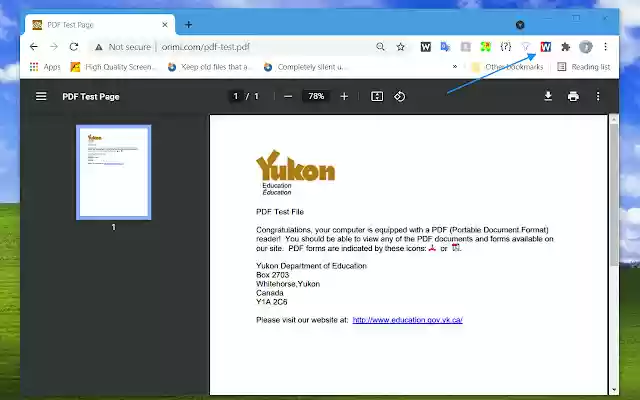Go back using the browser back arrow

pos(33,47)
